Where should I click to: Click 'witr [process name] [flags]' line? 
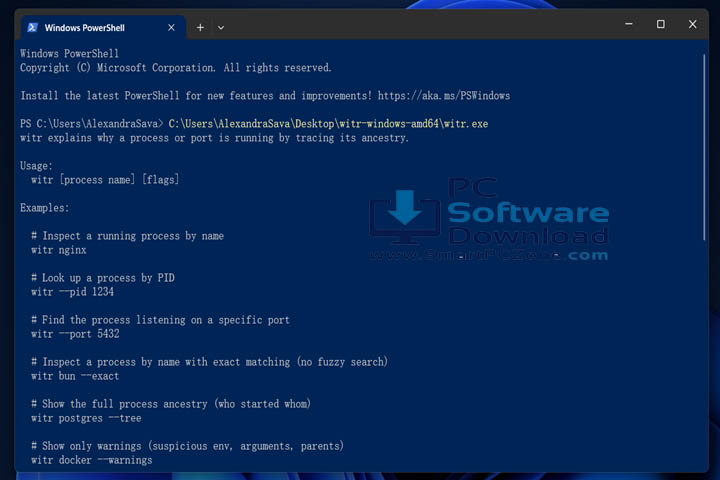pos(105,180)
